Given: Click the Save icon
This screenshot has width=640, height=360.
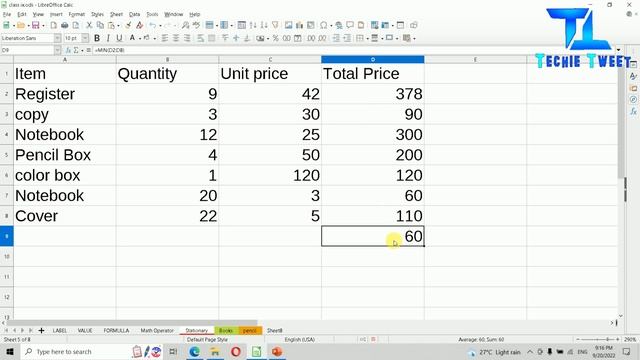Looking at the screenshot, I should coord(36,25).
